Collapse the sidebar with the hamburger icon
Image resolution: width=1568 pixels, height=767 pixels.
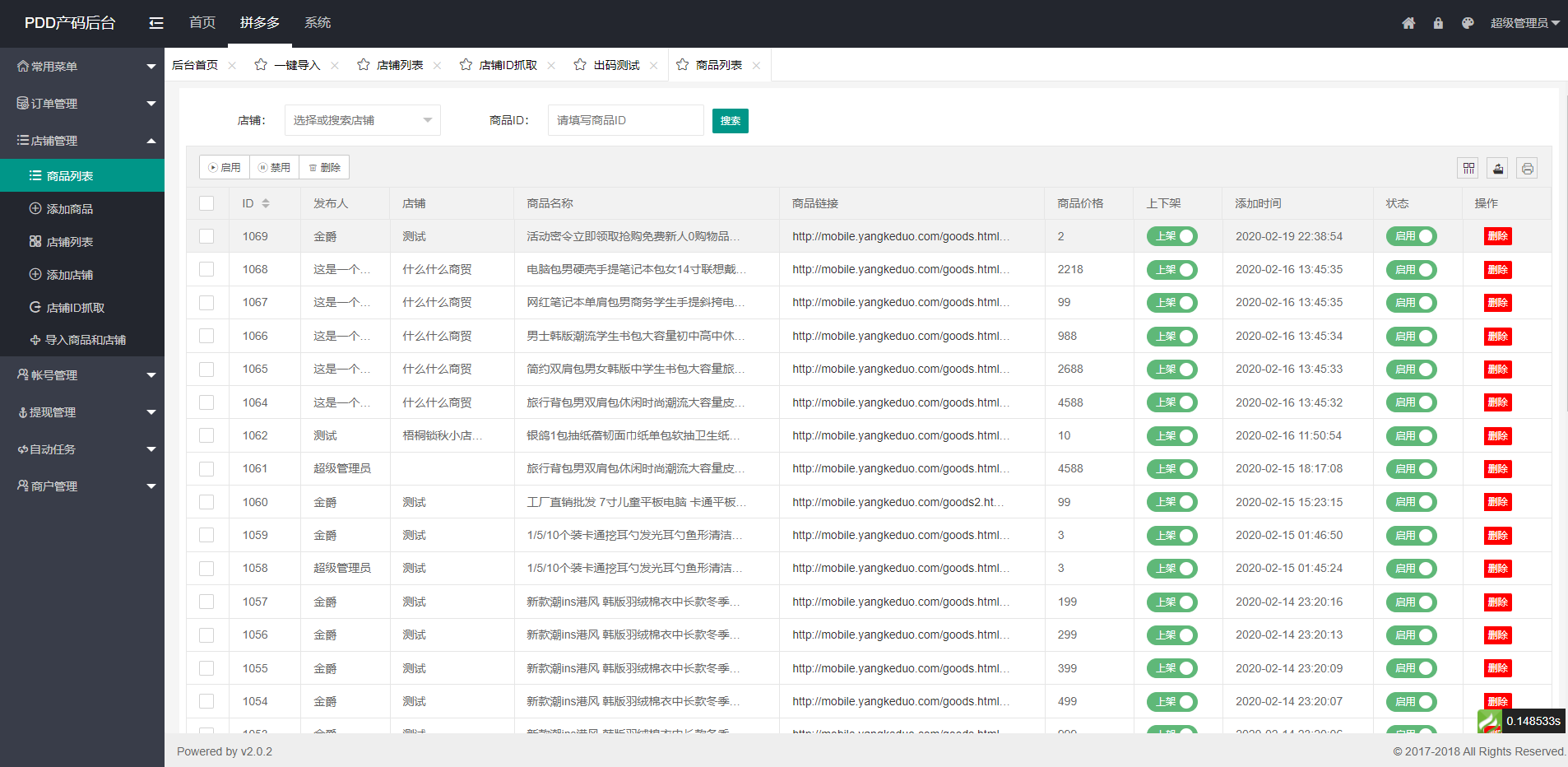click(x=155, y=23)
